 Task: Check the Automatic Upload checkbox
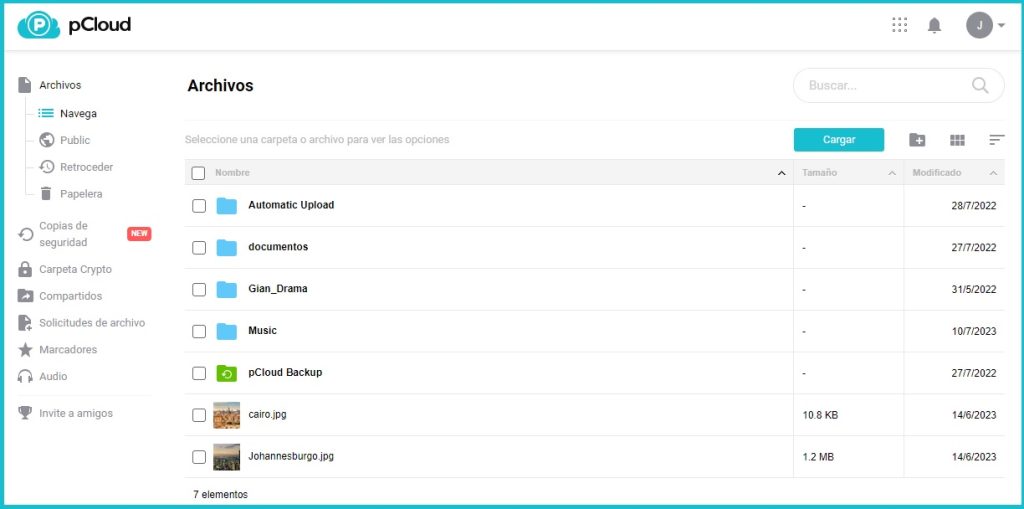pyautogui.click(x=199, y=206)
